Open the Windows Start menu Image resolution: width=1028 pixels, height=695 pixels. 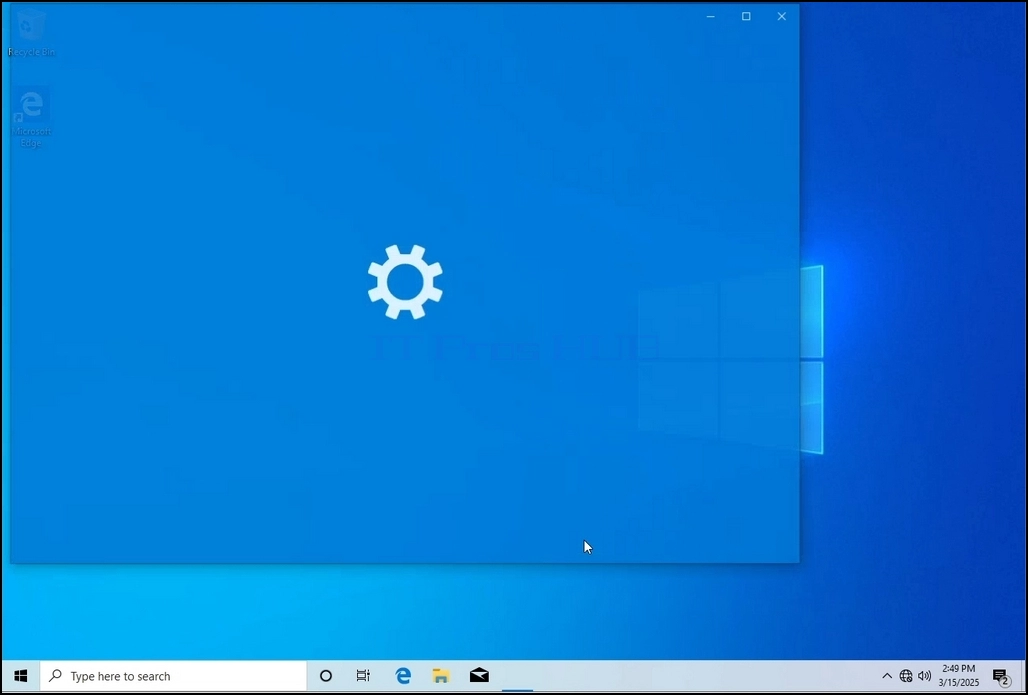(x=20, y=675)
